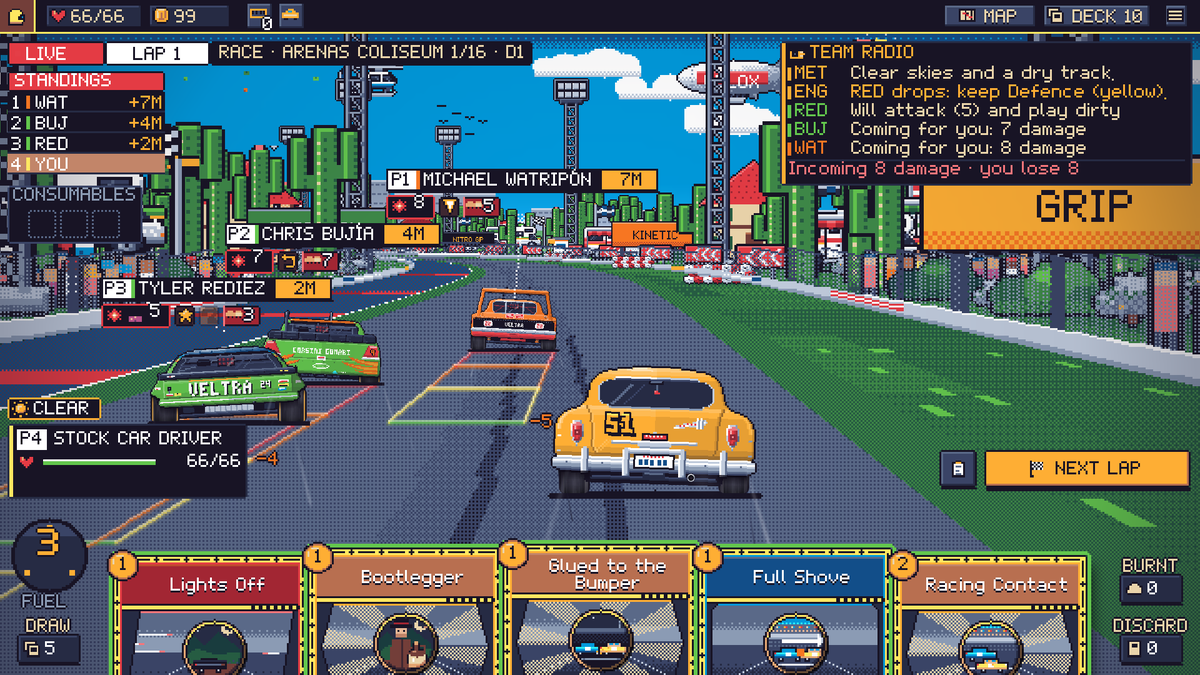Click the cost 2 badge on Racing Contact
Viewport: 1200px width, 675px height.
pyautogui.click(x=902, y=565)
